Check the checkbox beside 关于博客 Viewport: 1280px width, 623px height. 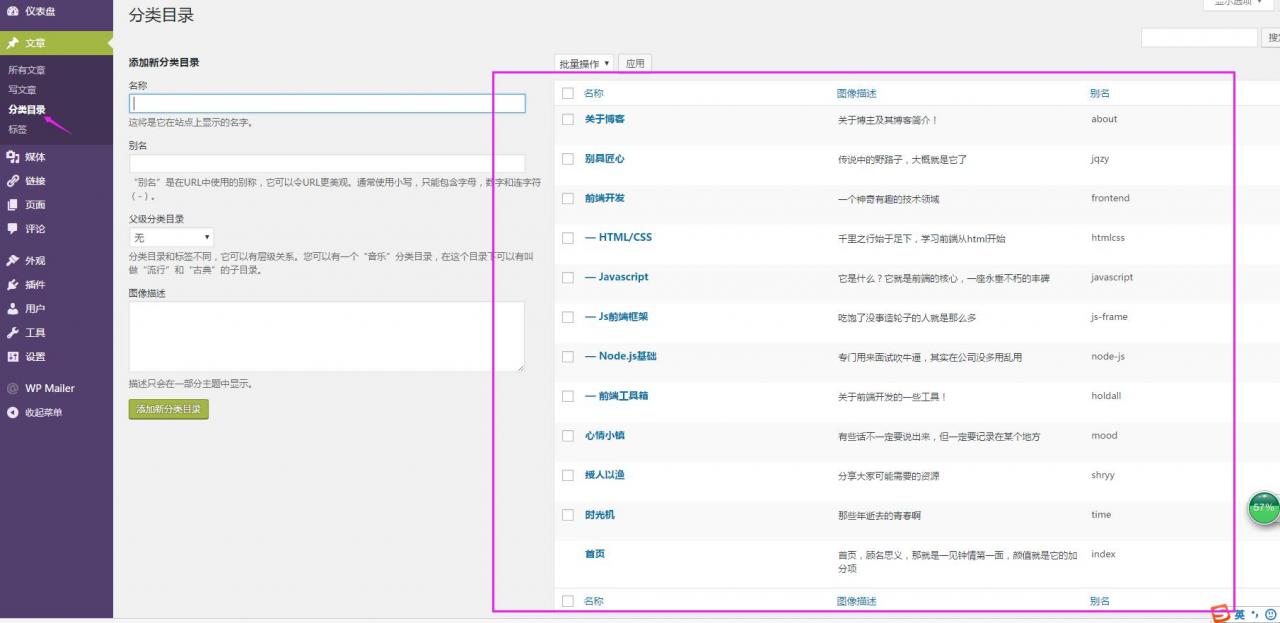[568, 118]
